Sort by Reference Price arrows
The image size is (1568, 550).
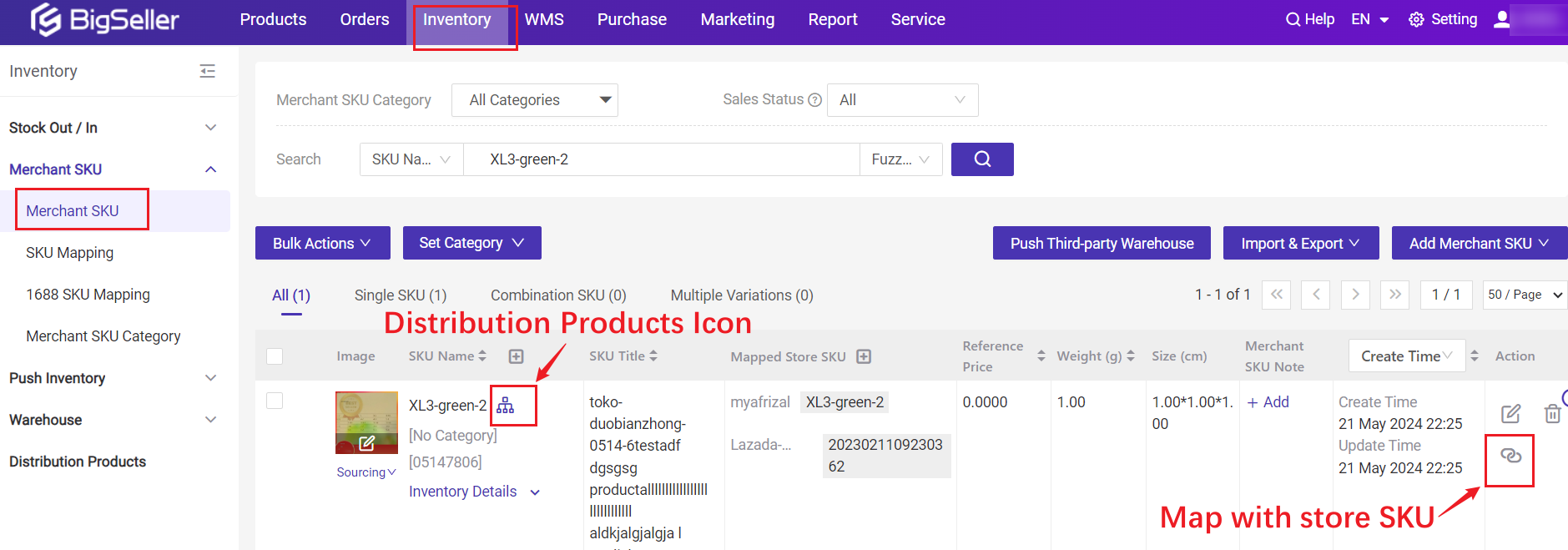1041,356
